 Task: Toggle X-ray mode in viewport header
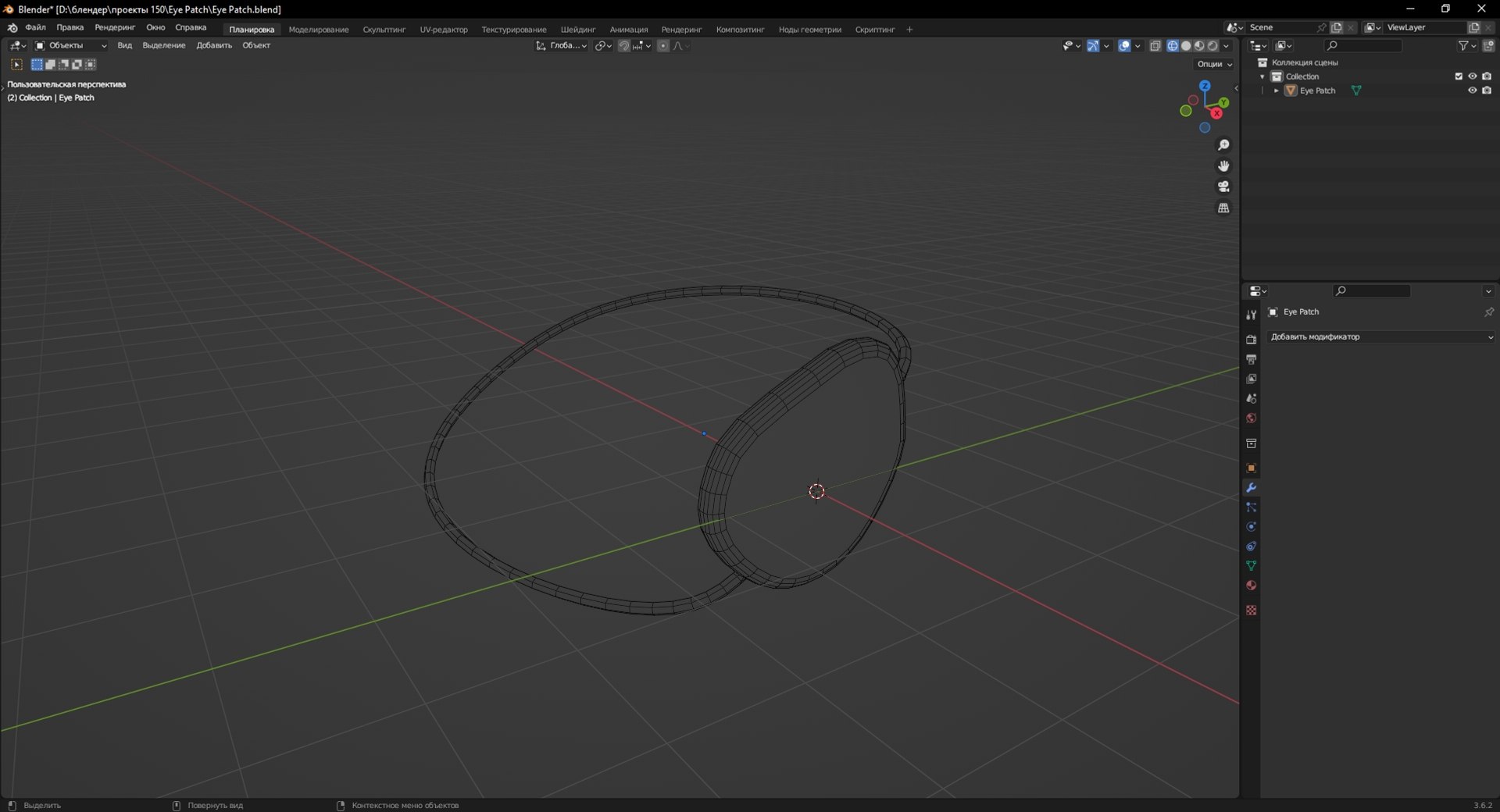[x=1155, y=46]
